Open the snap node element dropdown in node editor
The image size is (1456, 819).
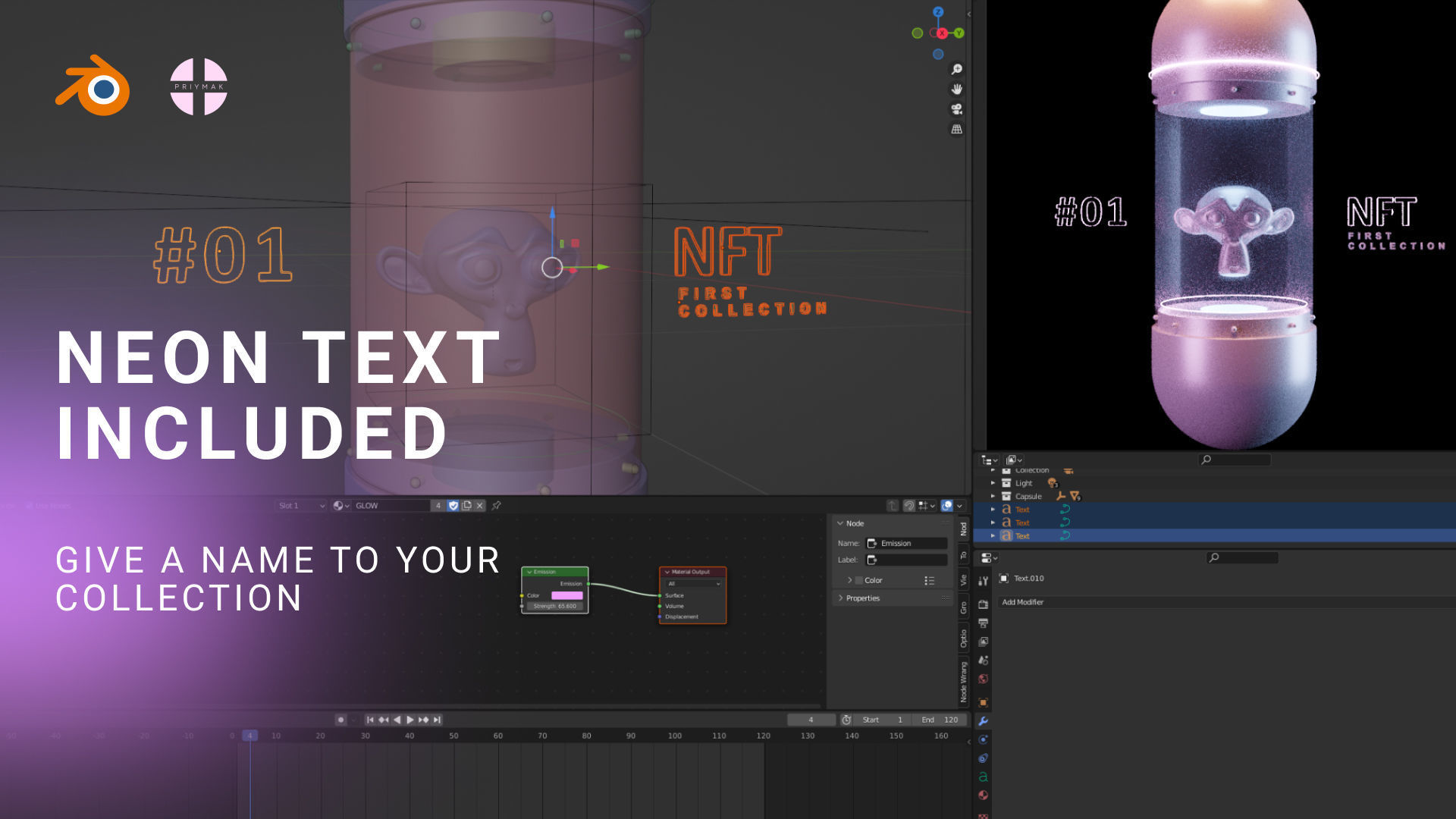tap(926, 506)
